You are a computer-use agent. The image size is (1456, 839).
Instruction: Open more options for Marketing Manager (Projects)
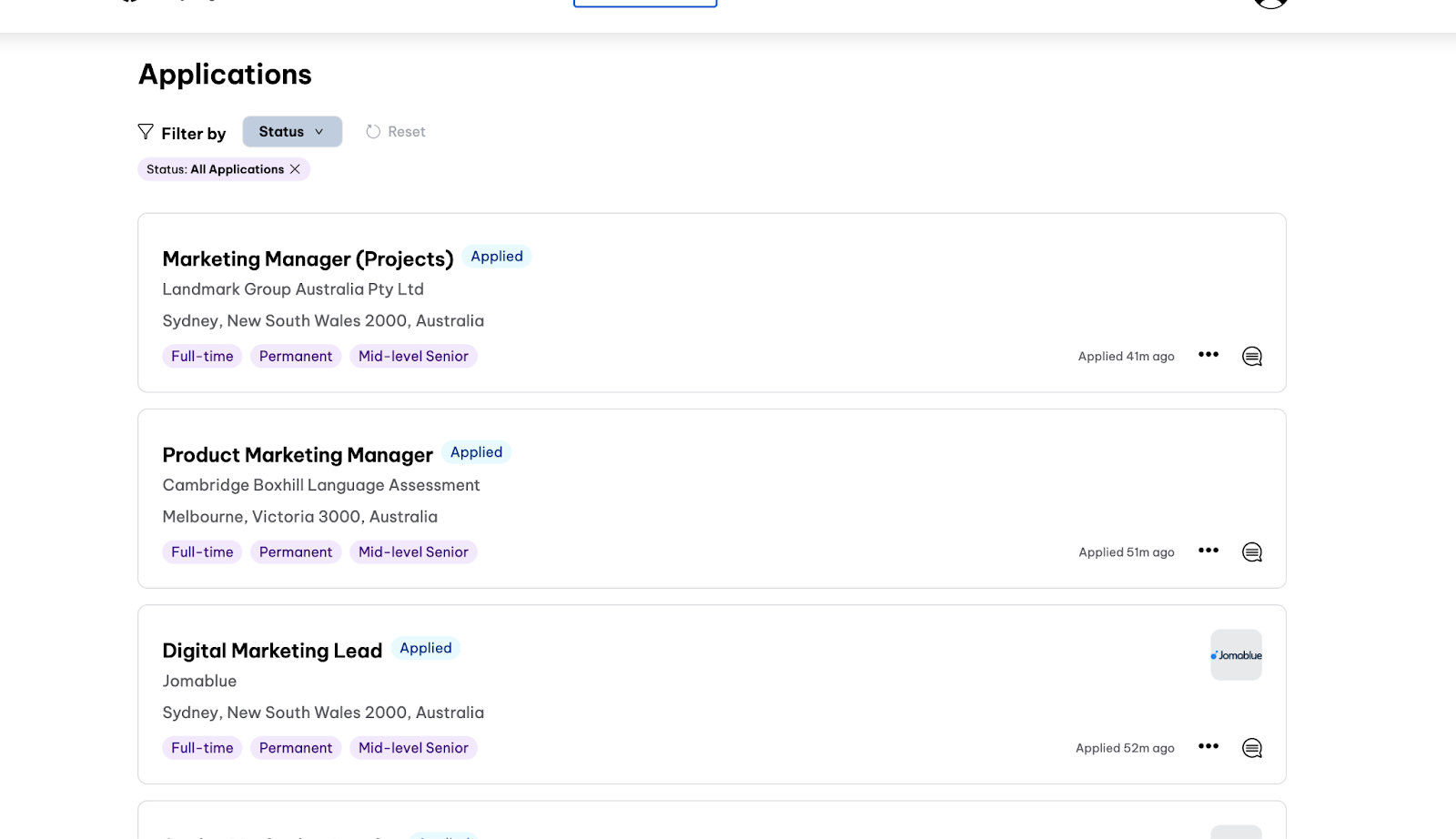(x=1208, y=355)
